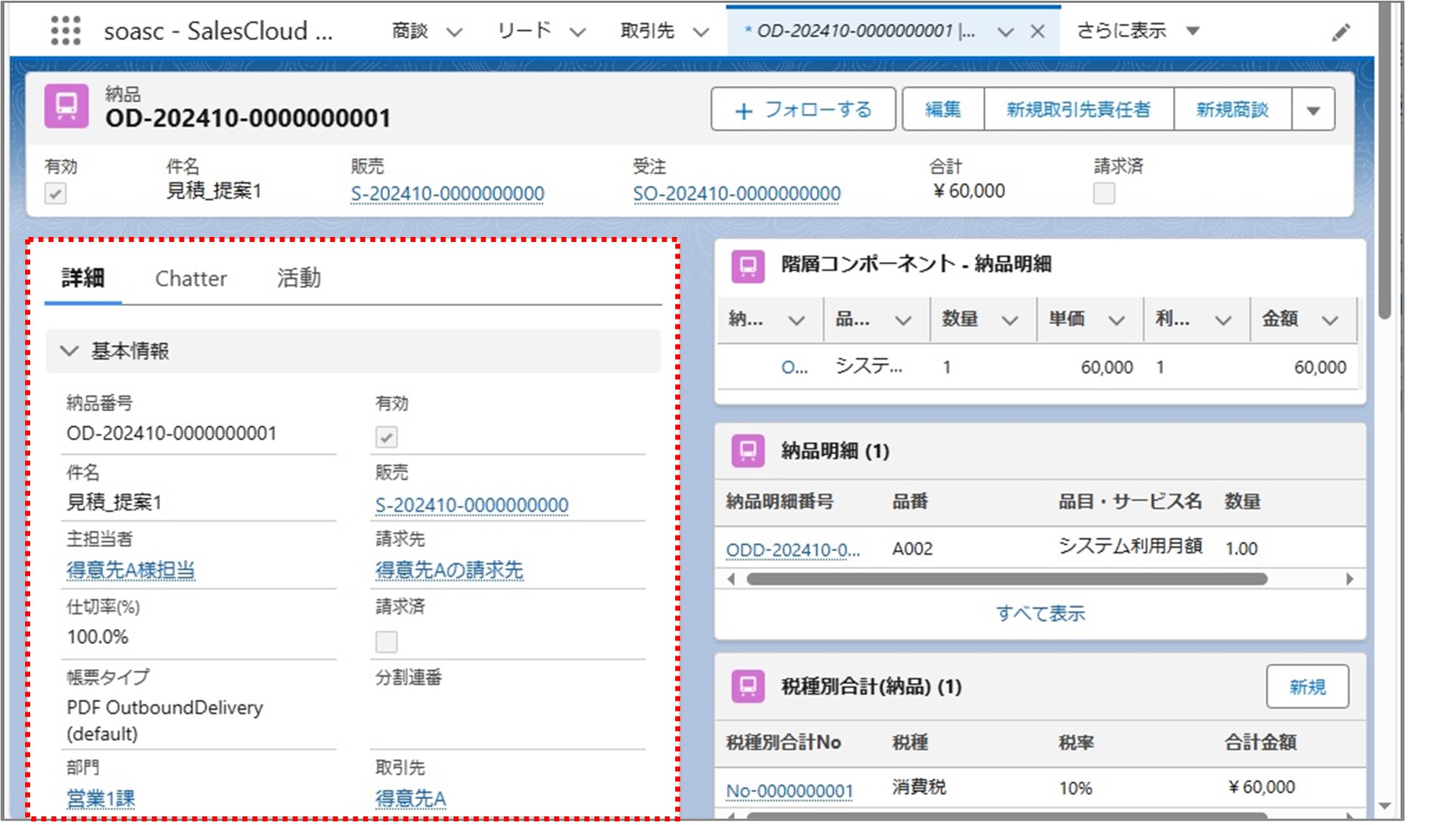Open the リード tab dropdown chevron

tap(578, 32)
